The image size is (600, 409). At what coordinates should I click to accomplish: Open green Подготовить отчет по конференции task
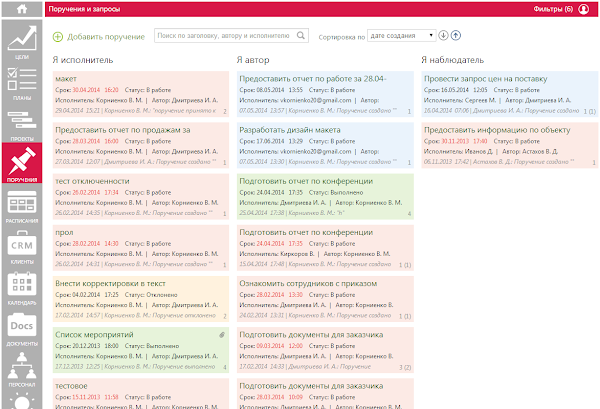click(306, 181)
